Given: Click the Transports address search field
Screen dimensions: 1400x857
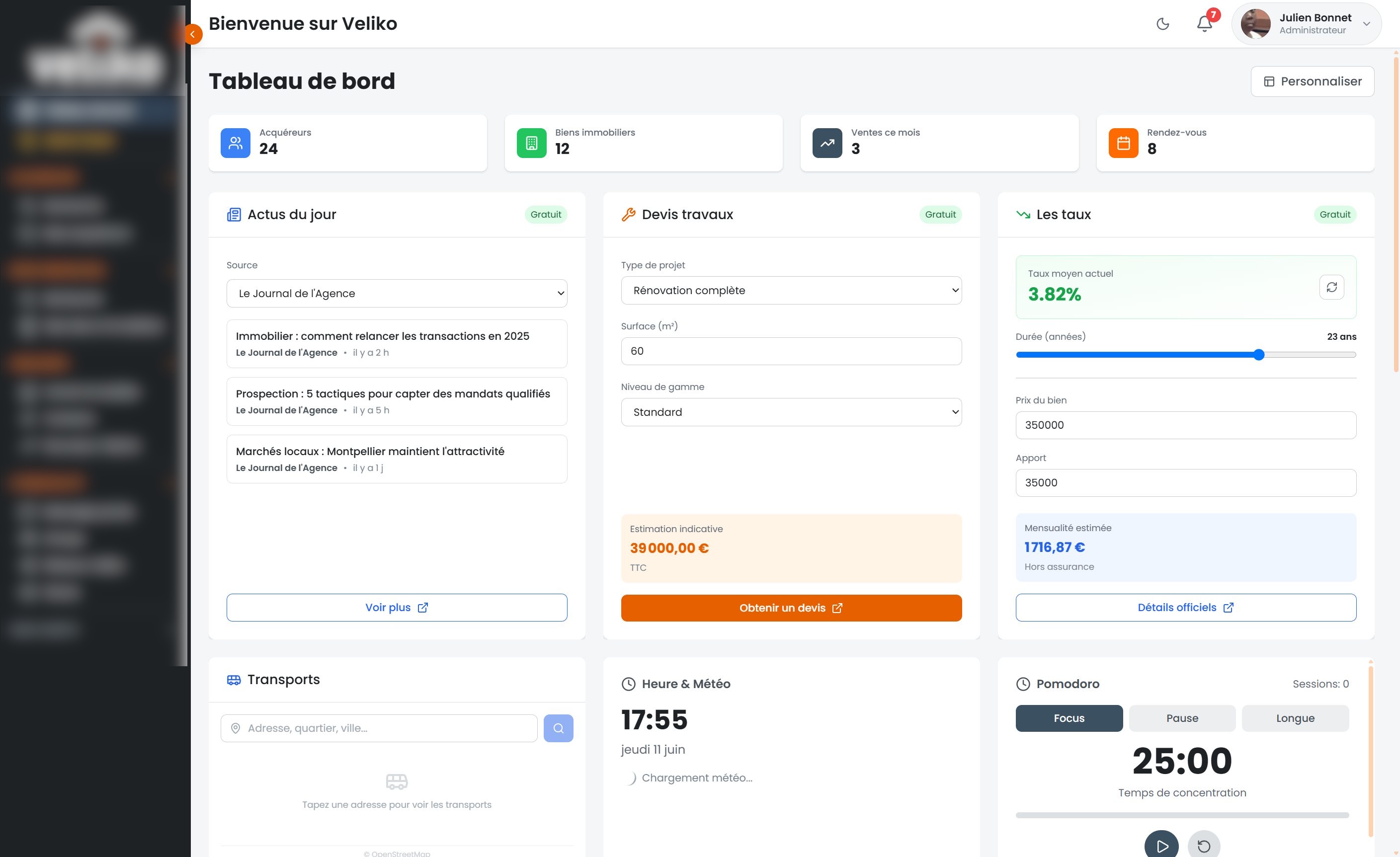Looking at the screenshot, I should click(378, 728).
